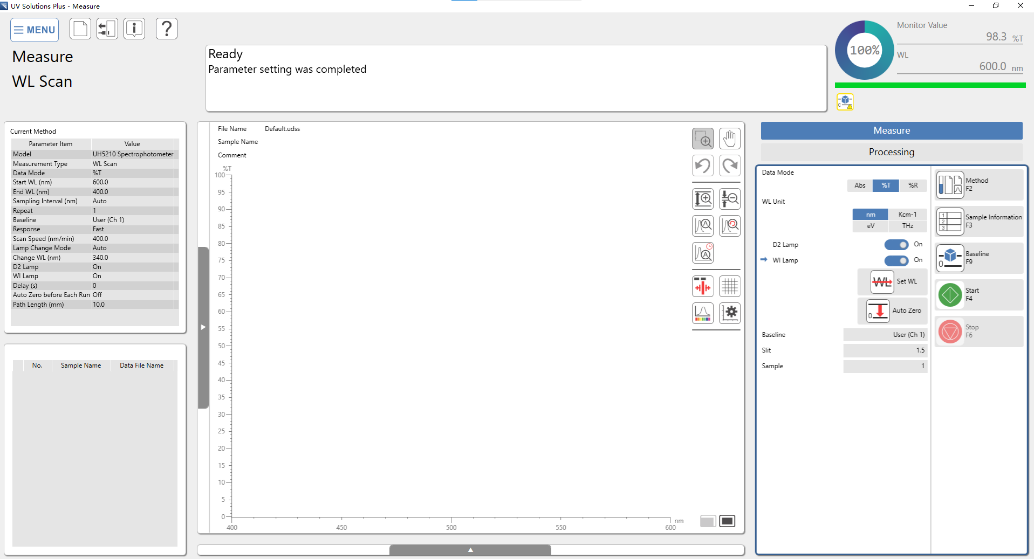Select the Scan Speed (nm/min) row
This screenshot has height=559, width=1034.
(95, 239)
